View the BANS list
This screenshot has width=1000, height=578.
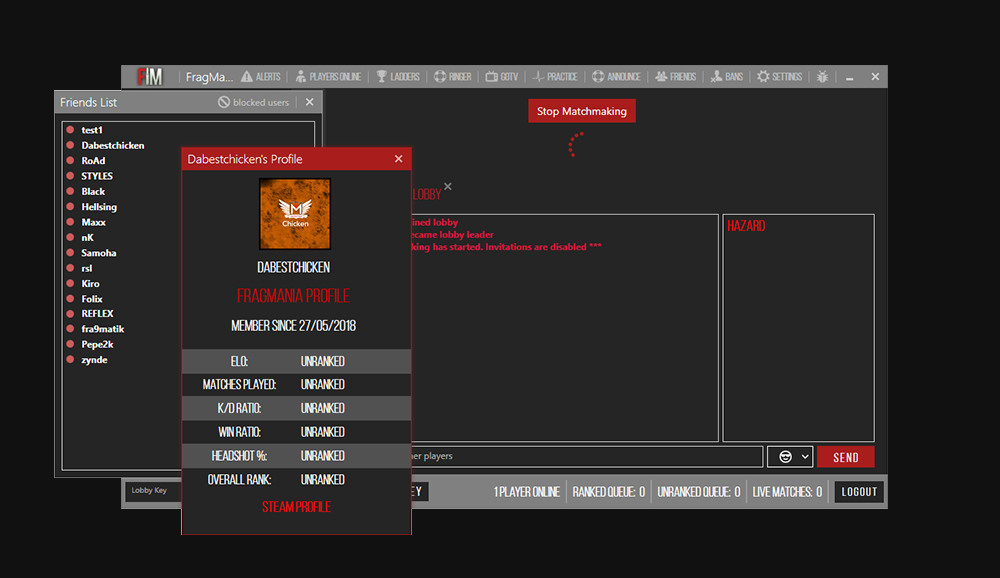click(725, 76)
